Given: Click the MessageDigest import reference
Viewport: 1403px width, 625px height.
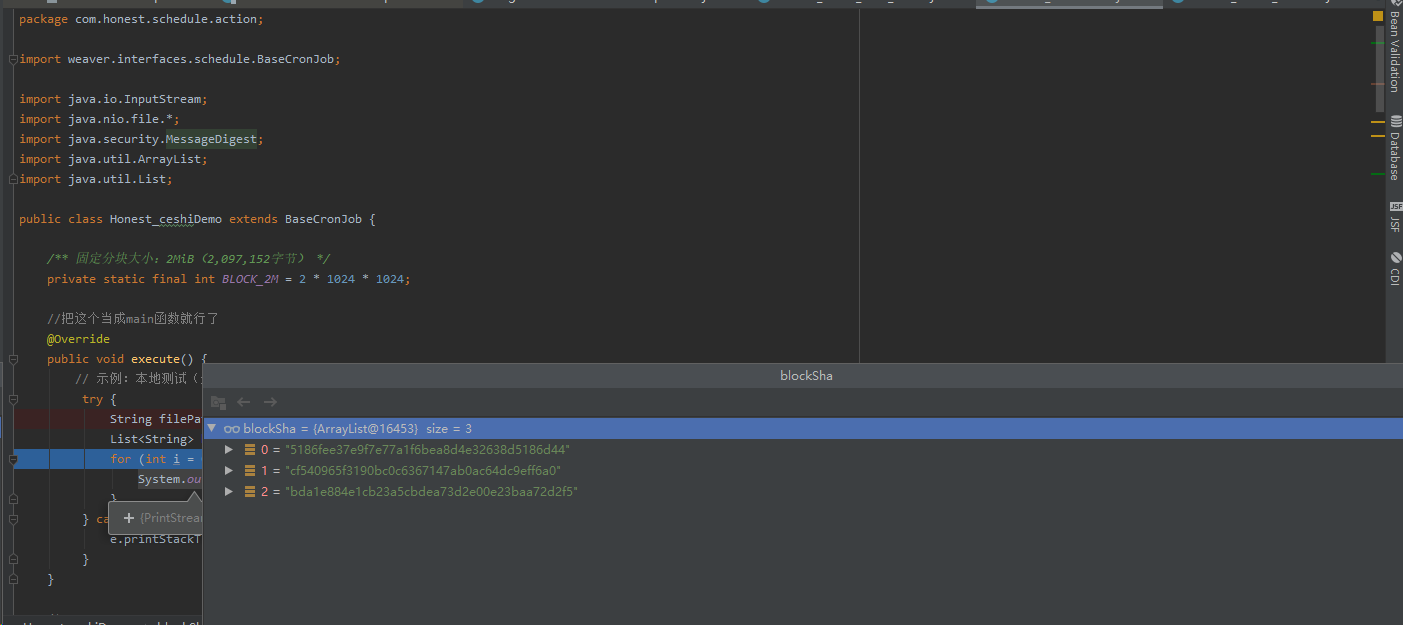Looking at the screenshot, I should tap(211, 139).
